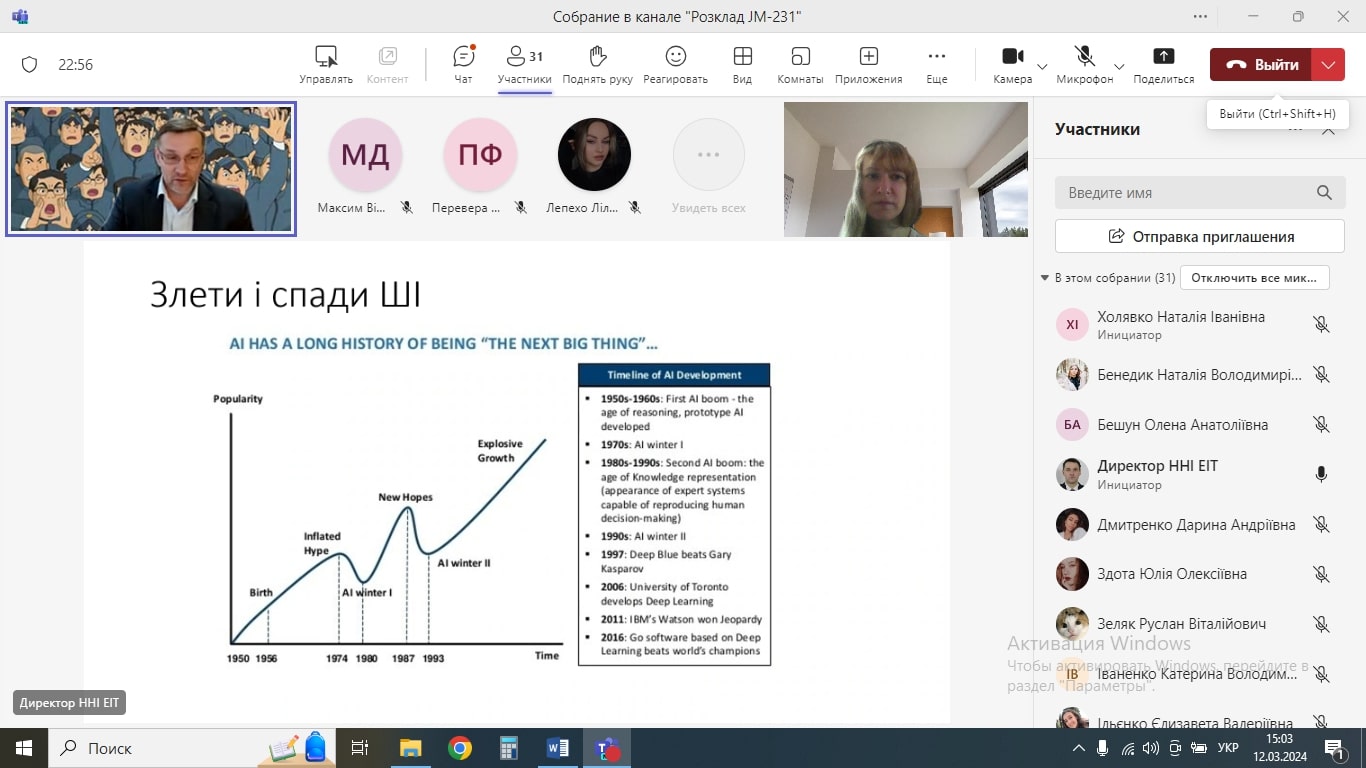Collapse the 'В этом собрании' participant list

1045,278
